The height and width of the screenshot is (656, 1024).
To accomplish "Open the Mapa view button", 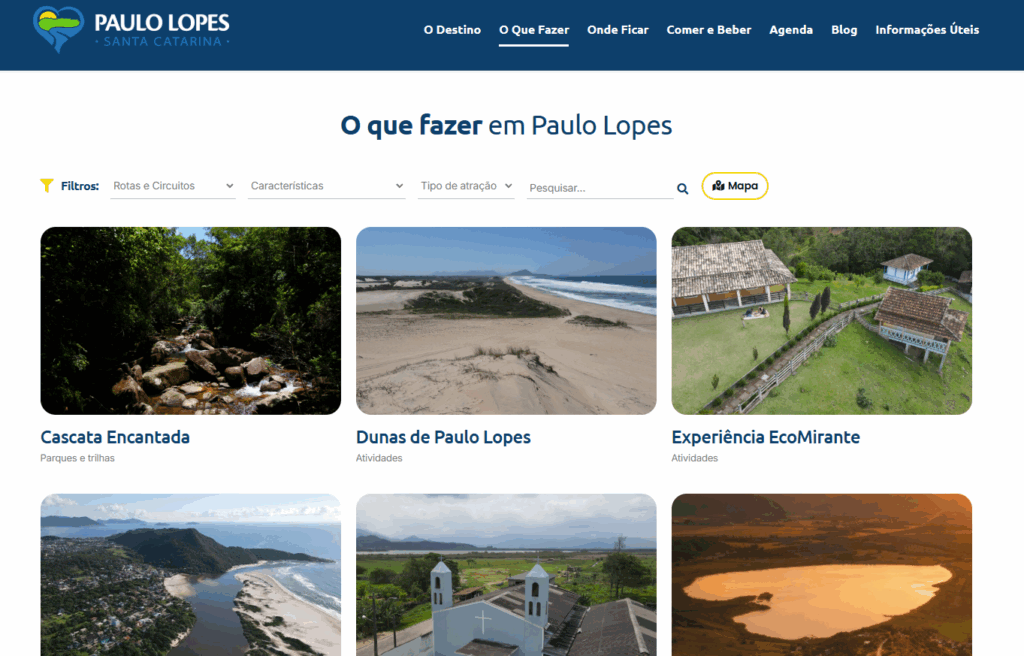I will [735, 186].
